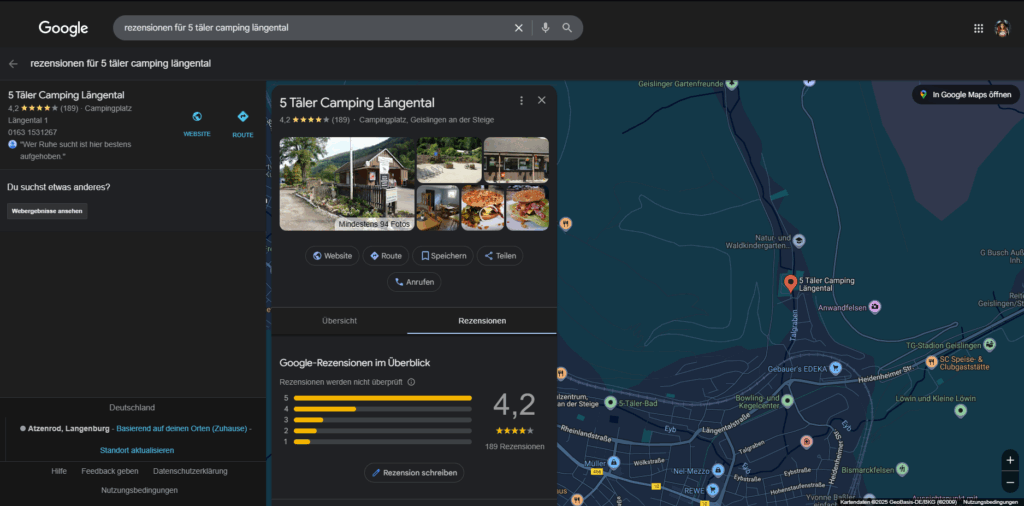
Task: Select the red map pin for 5 Täler Camping
Action: click(x=790, y=283)
